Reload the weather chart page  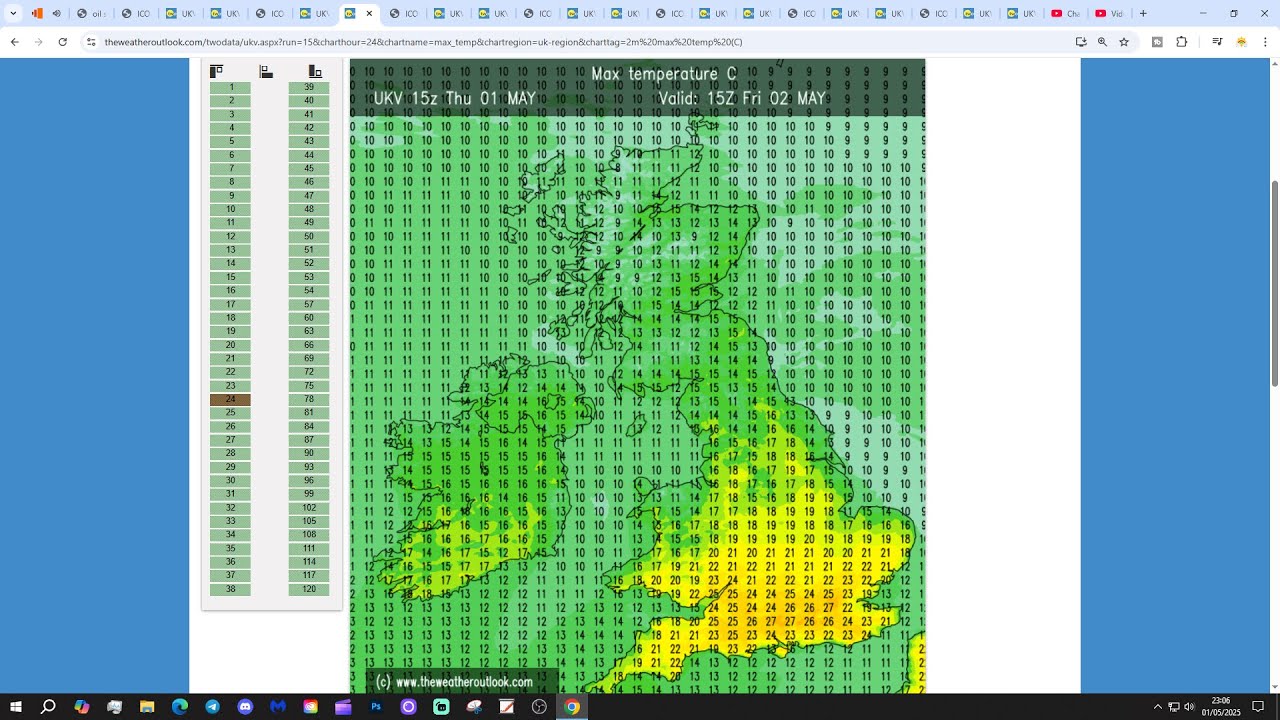(62, 42)
